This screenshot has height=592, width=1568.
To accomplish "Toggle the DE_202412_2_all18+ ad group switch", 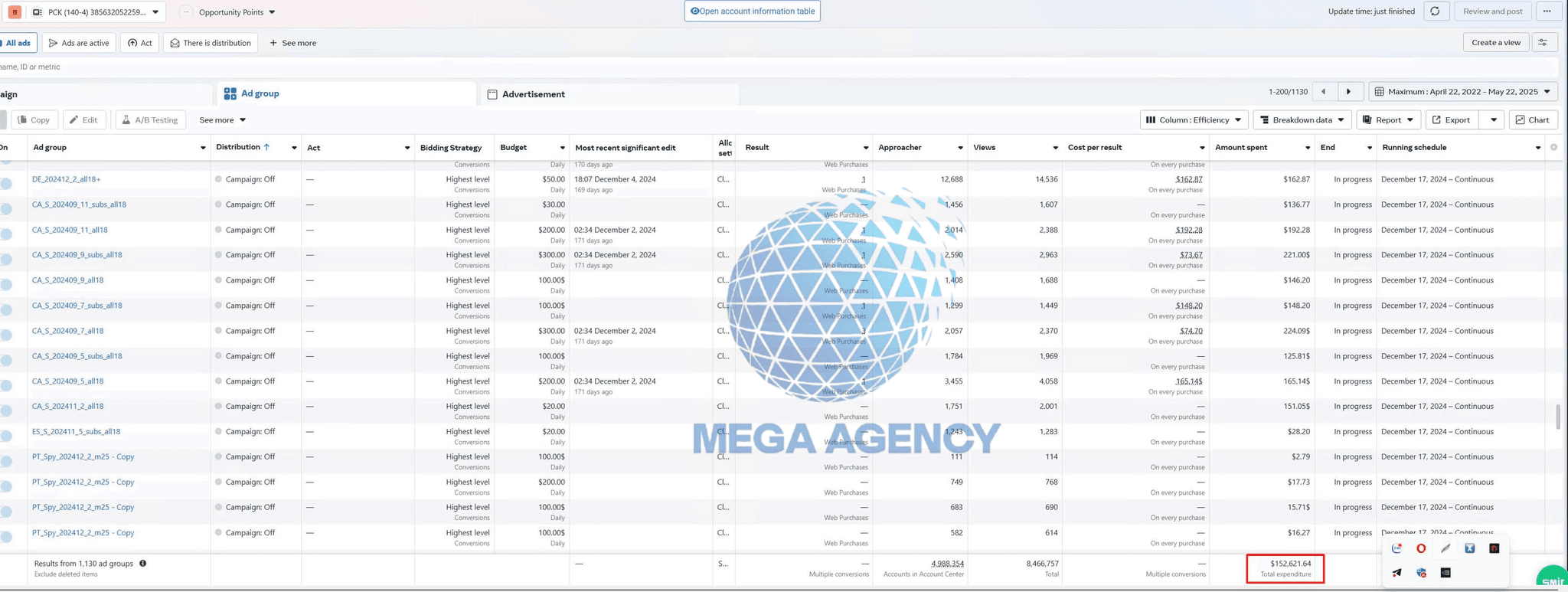I will pyautogui.click(x=6, y=184).
